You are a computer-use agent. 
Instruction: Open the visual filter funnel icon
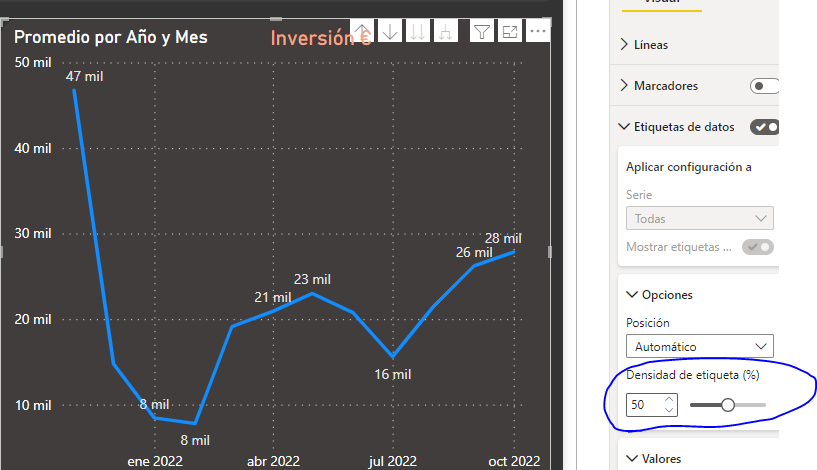[x=482, y=32]
